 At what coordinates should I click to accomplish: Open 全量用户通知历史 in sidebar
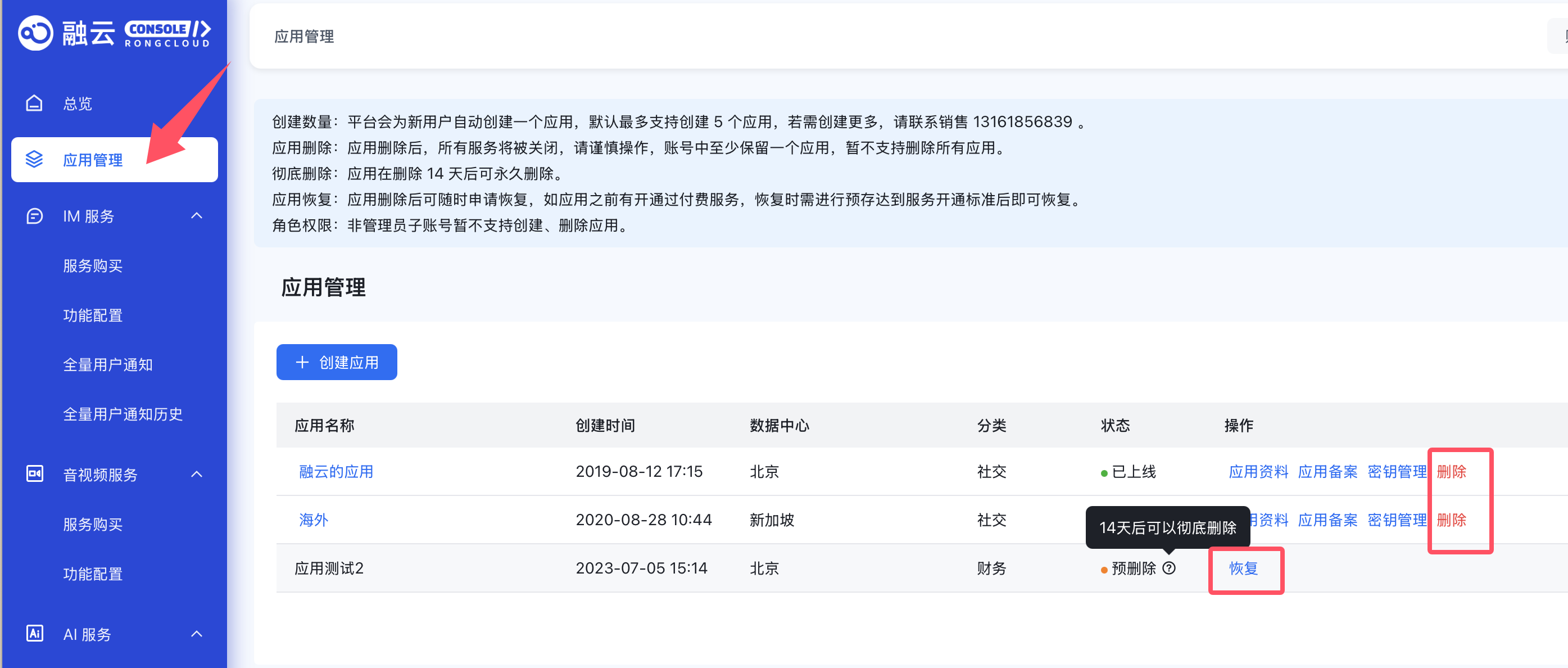123,414
